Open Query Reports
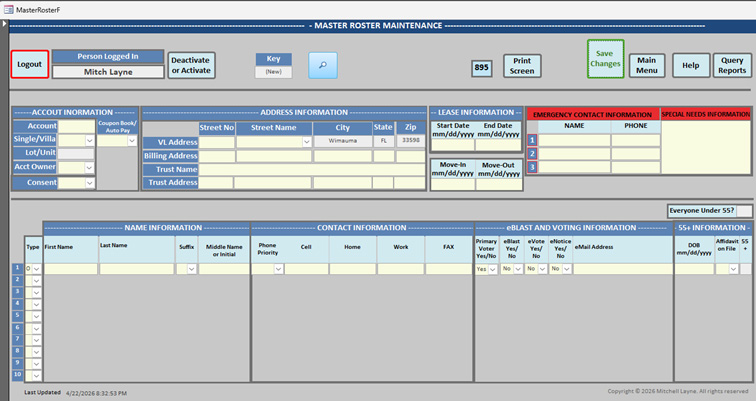Image resolution: width=756 pixels, height=401 pixels. coord(732,66)
